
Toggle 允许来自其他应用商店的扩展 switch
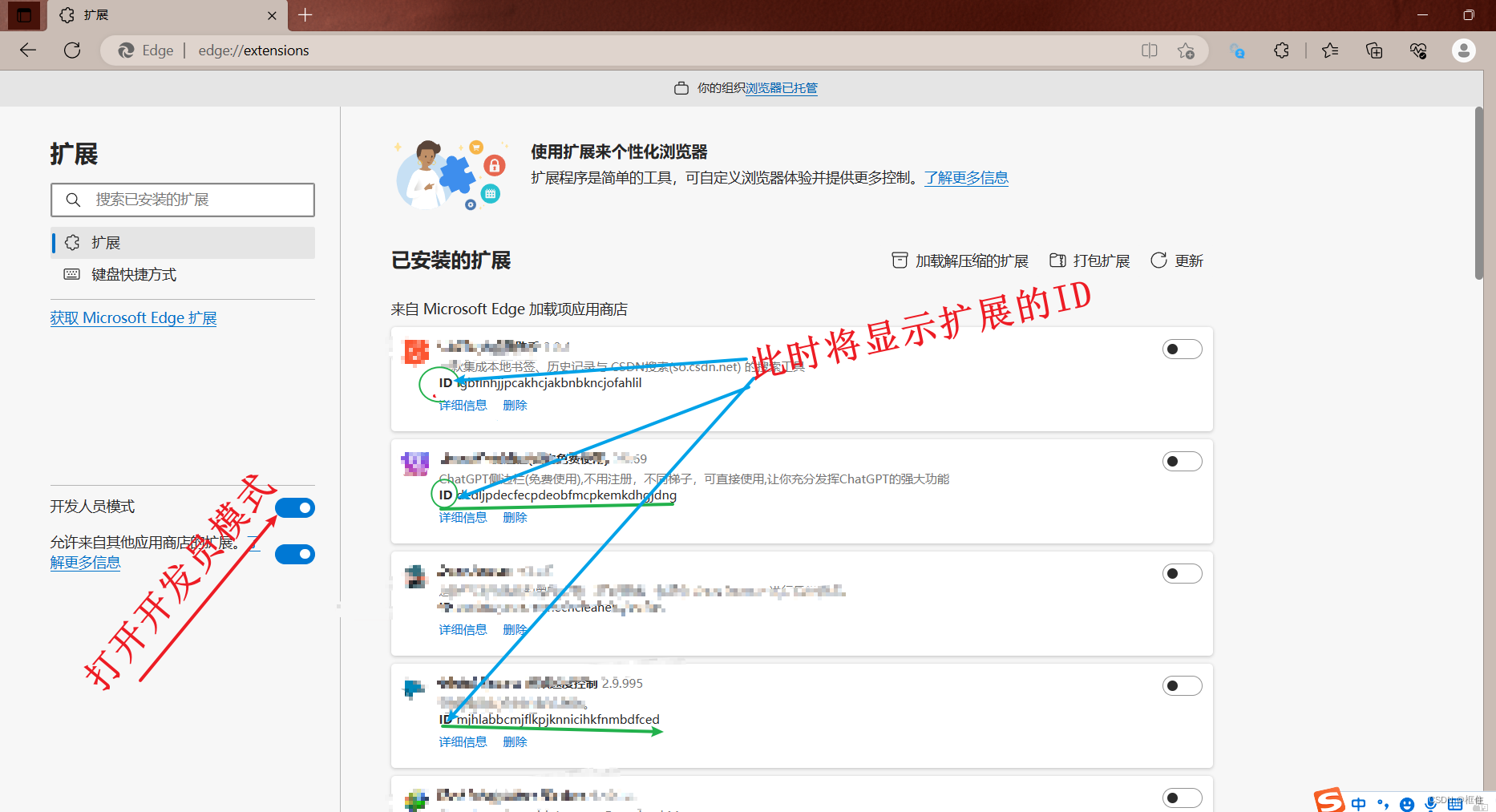tap(295, 554)
